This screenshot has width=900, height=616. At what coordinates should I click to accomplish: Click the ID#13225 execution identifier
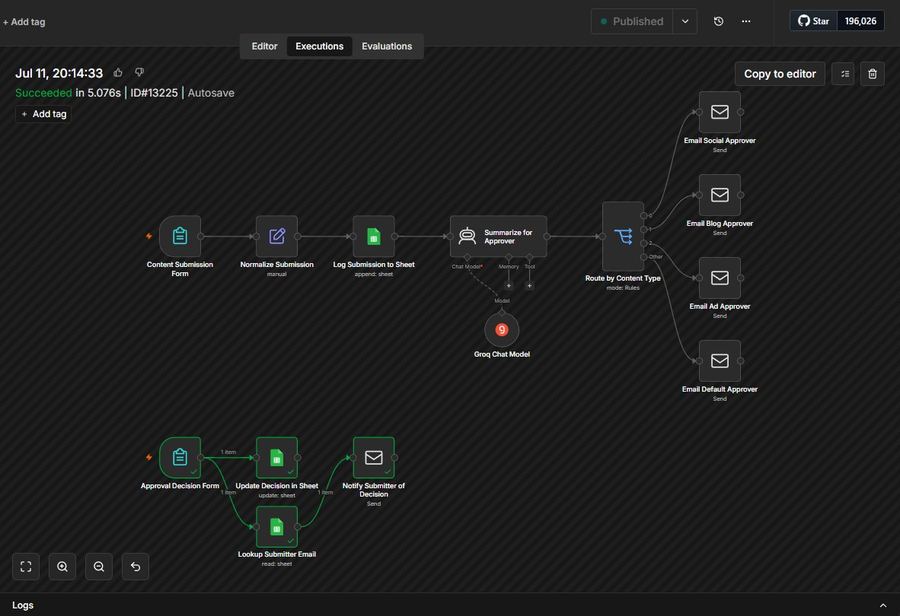[x=154, y=92]
